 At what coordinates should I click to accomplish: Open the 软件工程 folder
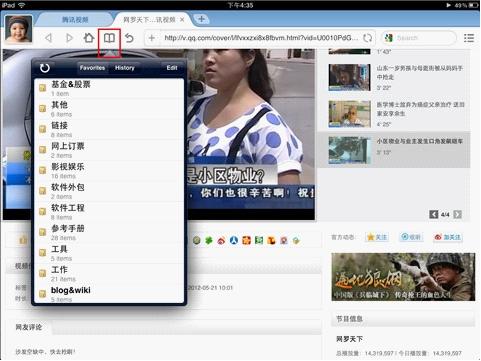(x=109, y=212)
